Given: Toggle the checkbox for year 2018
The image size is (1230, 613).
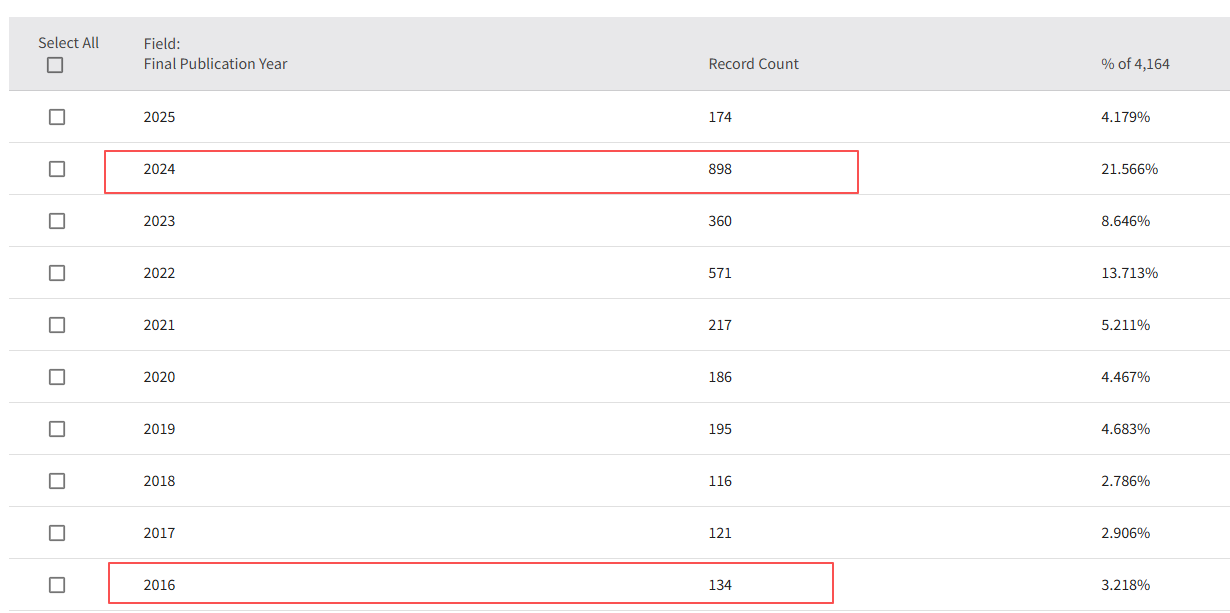Looking at the screenshot, I should point(57,481).
